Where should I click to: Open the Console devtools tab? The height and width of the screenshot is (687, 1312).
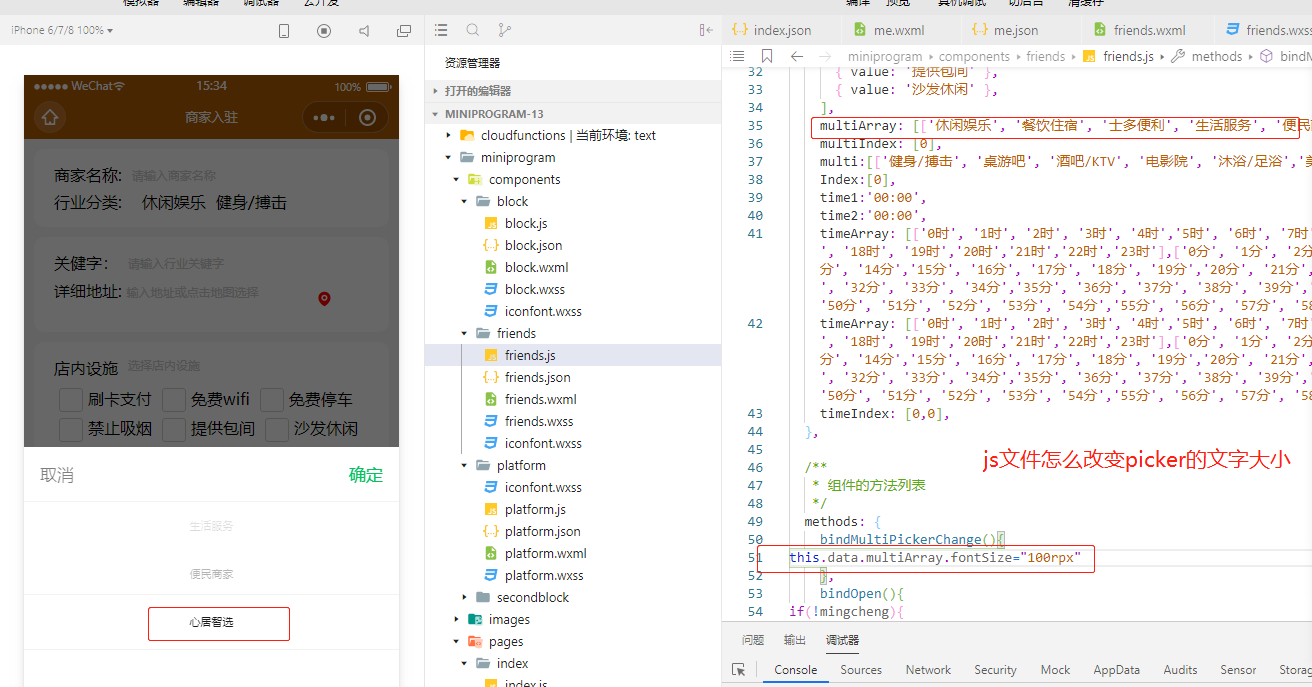(795, 670)
